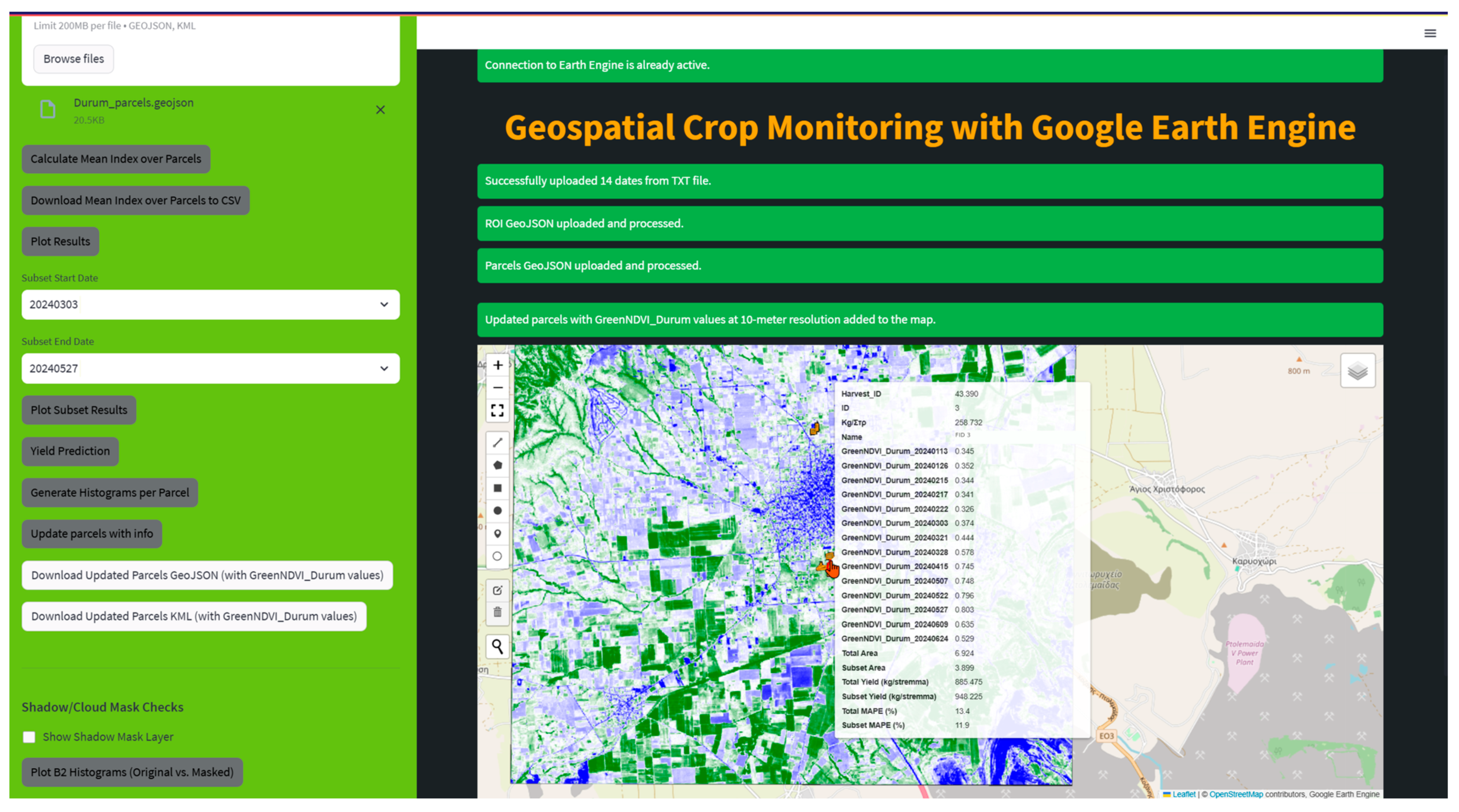This screenshot has height=812, width=1459.
Task: Select the draw rectangle tool
Action: pyautogui.click(x=497, y=488)
